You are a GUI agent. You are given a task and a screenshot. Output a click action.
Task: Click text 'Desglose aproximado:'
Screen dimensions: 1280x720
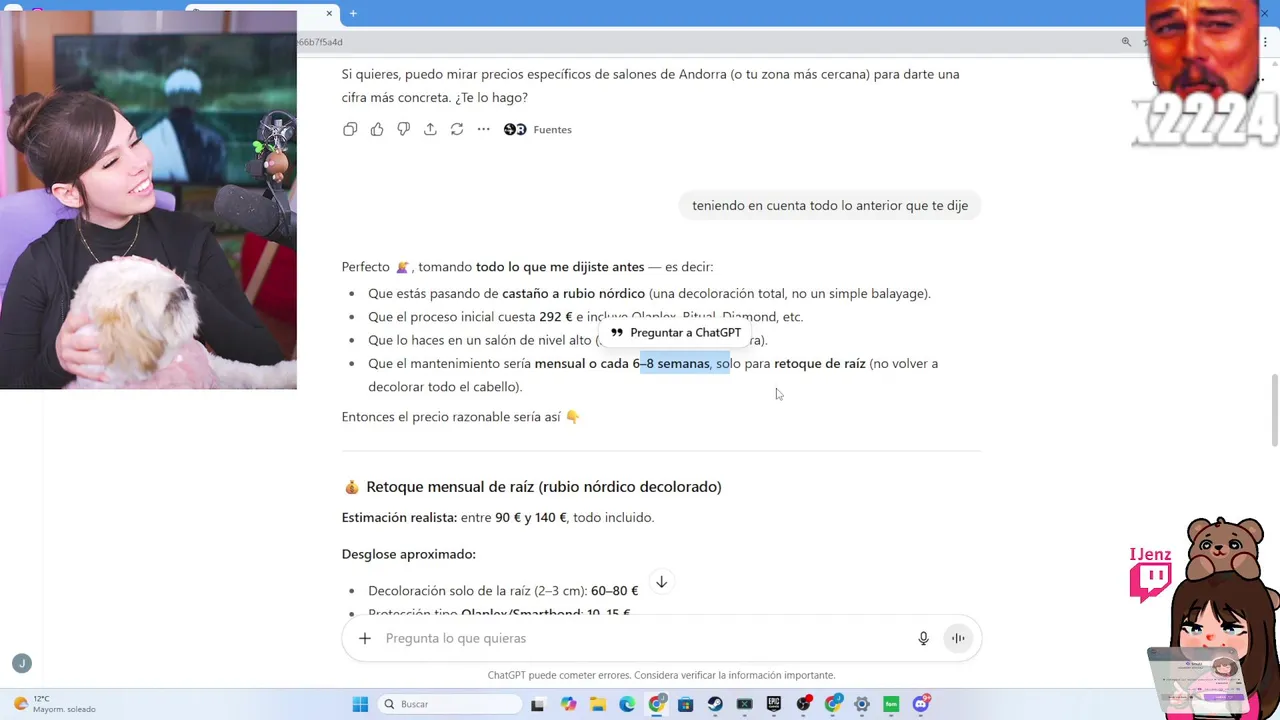click(x=409, y=554)
